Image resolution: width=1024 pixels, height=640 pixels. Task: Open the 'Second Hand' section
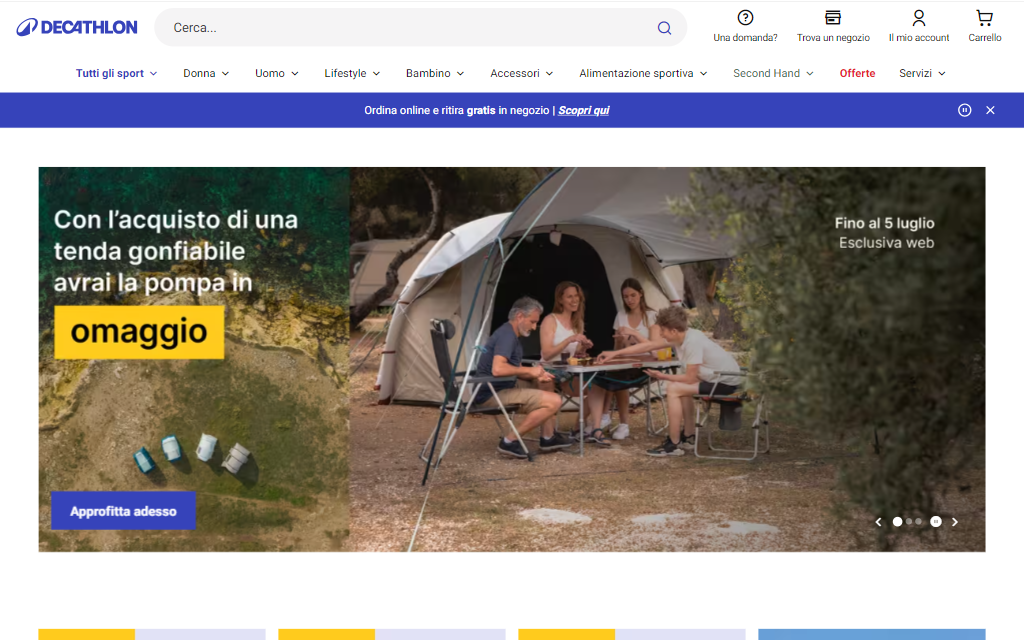(767, 73)
